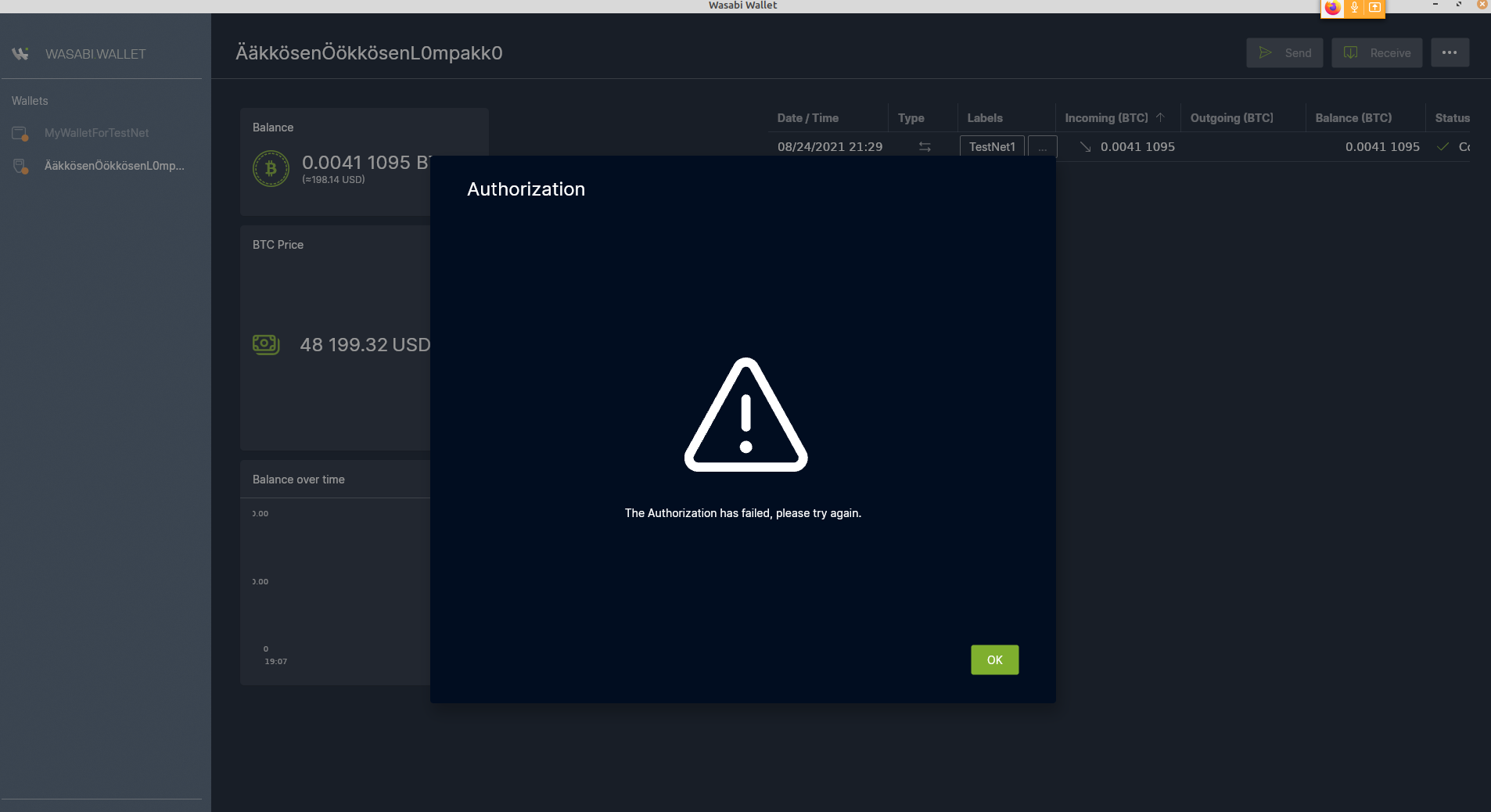This screenshot has height=812, width=1491.
Task: Sort by Date / Time column header
Action: click(807, 118)
